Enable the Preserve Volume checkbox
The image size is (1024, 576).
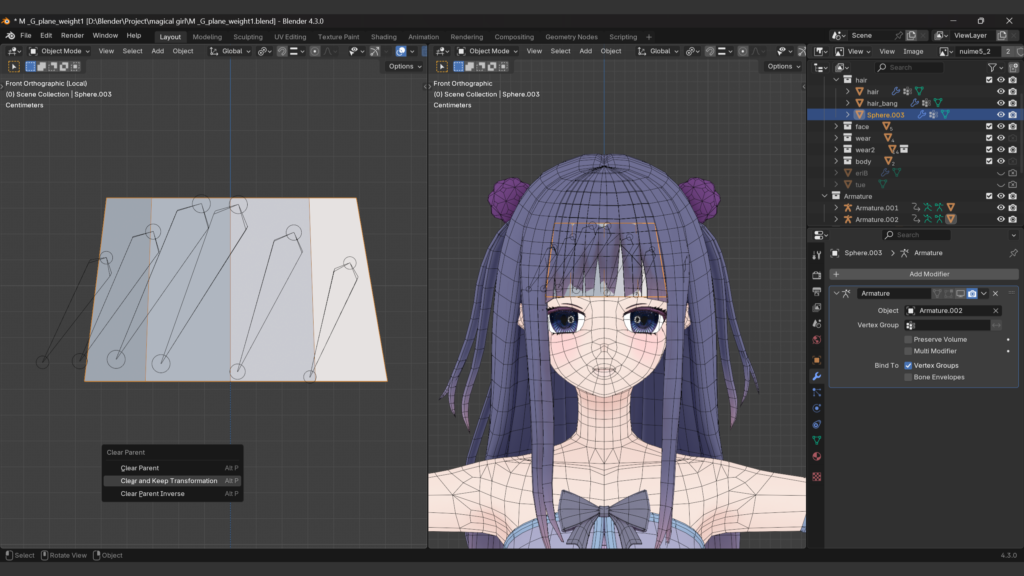click(908, 339)
